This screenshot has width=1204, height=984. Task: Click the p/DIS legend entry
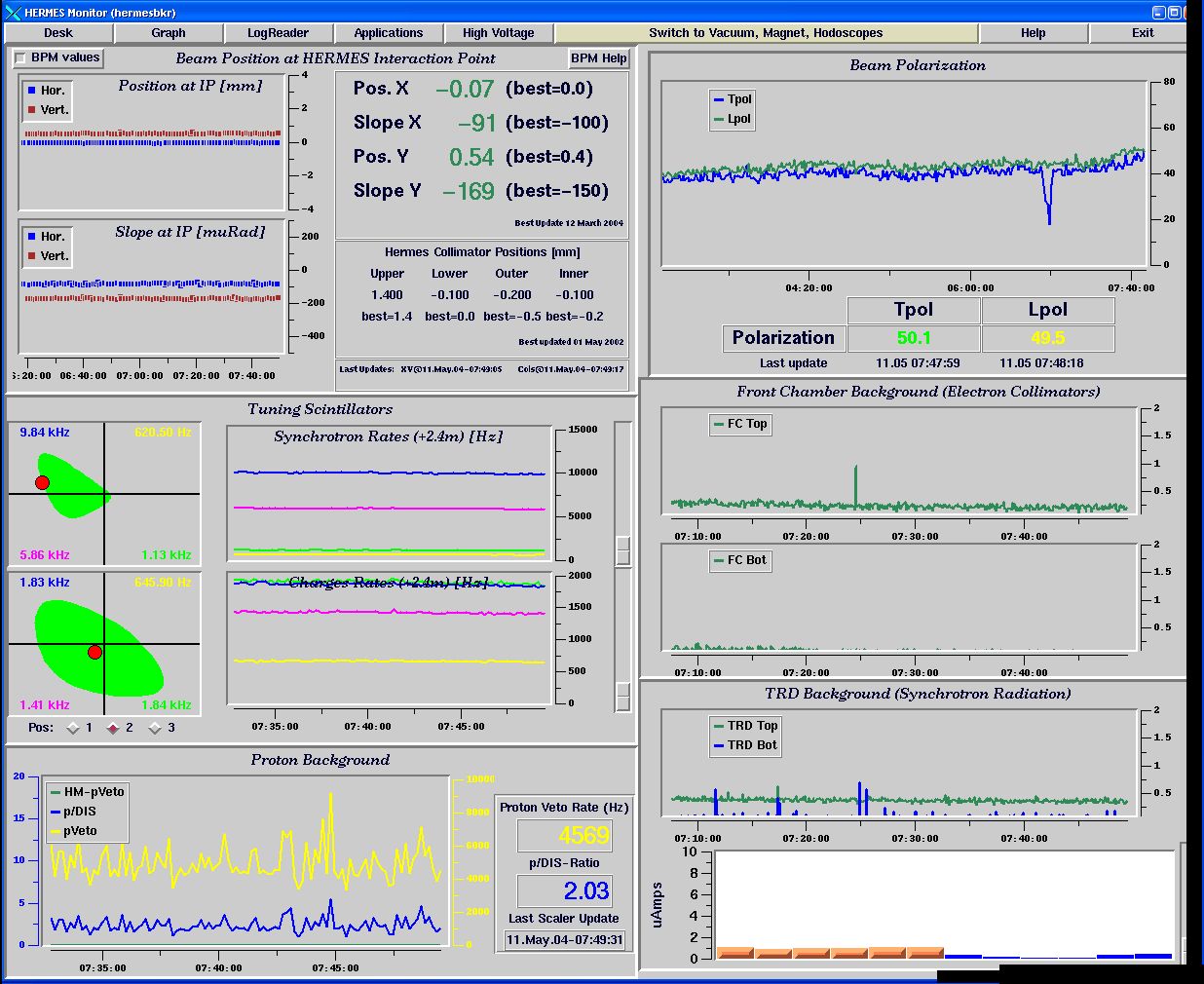point(73,812)
